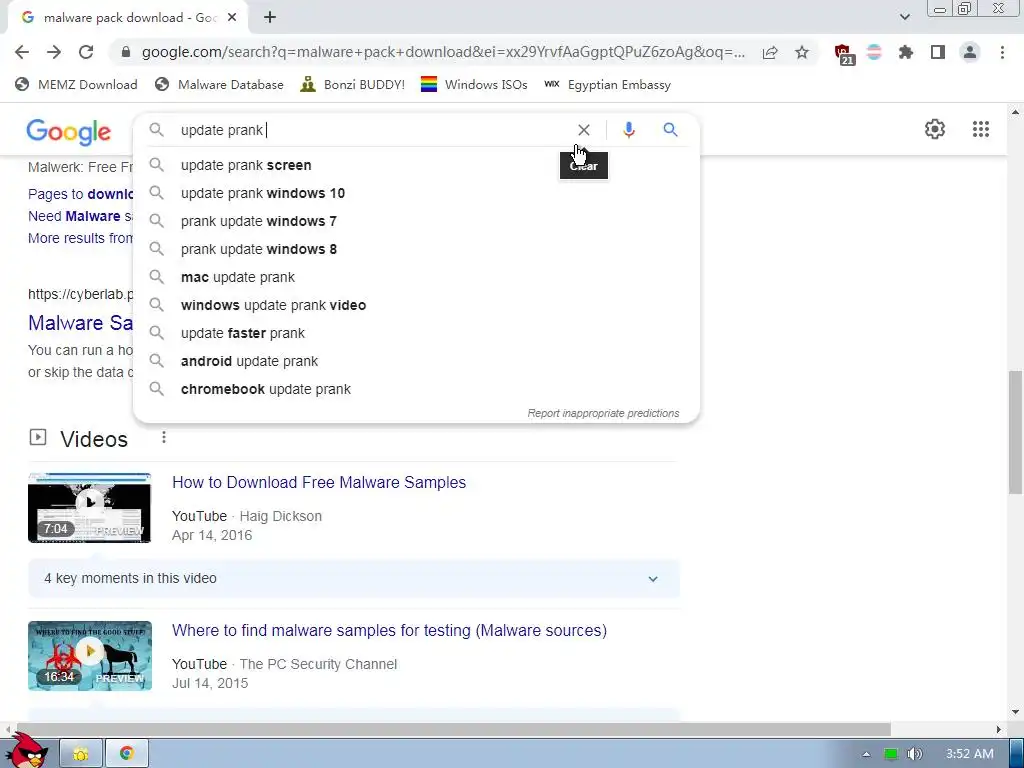
Task: Open Malware Database bookmark
Action: pos(219,85)
